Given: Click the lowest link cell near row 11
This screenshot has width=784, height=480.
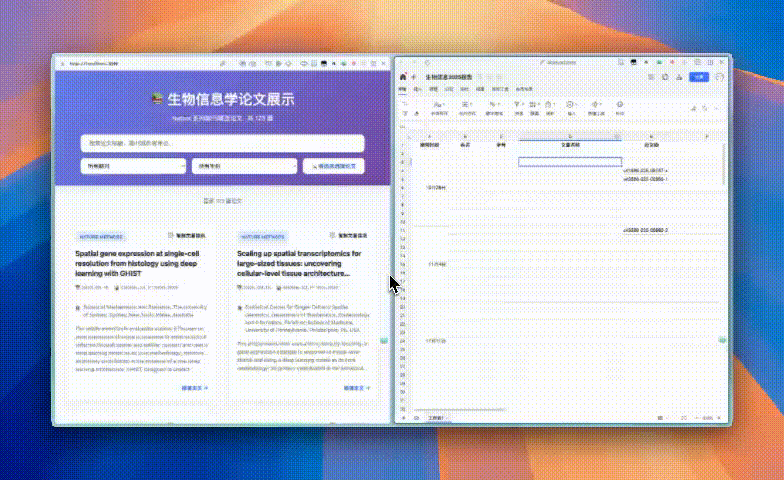Looking at the screenshot, I should (x=646, y=230).
